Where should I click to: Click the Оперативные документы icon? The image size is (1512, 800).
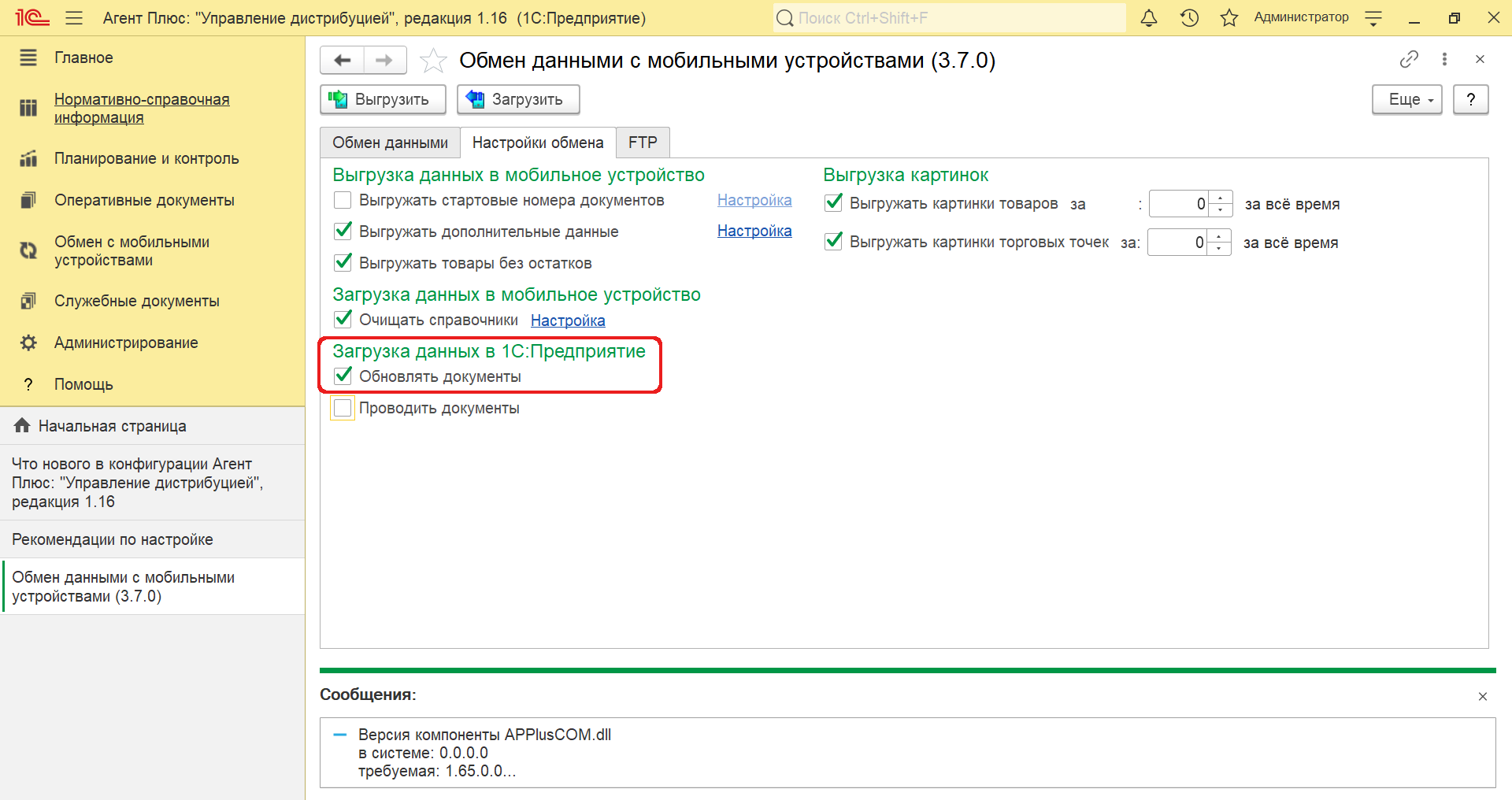point(28,200)
